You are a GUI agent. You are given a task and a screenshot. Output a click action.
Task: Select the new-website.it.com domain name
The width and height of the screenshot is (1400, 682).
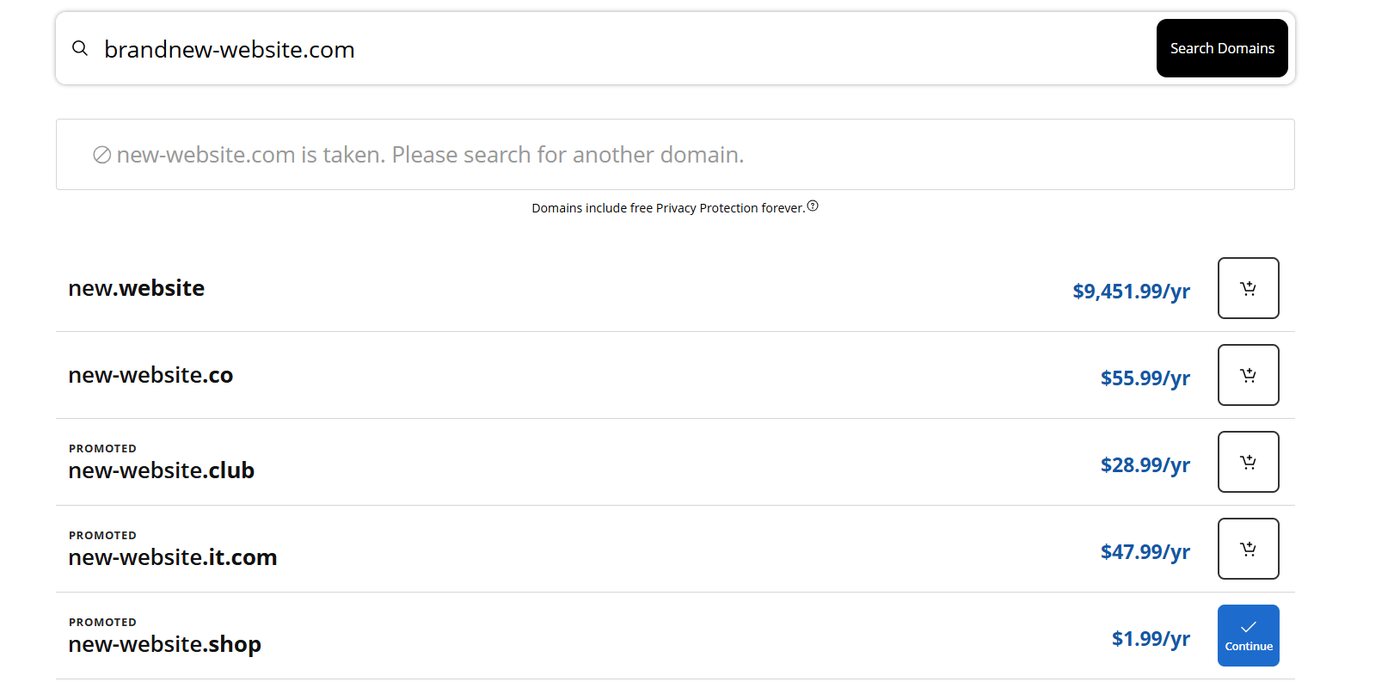[x=172, y=557]
